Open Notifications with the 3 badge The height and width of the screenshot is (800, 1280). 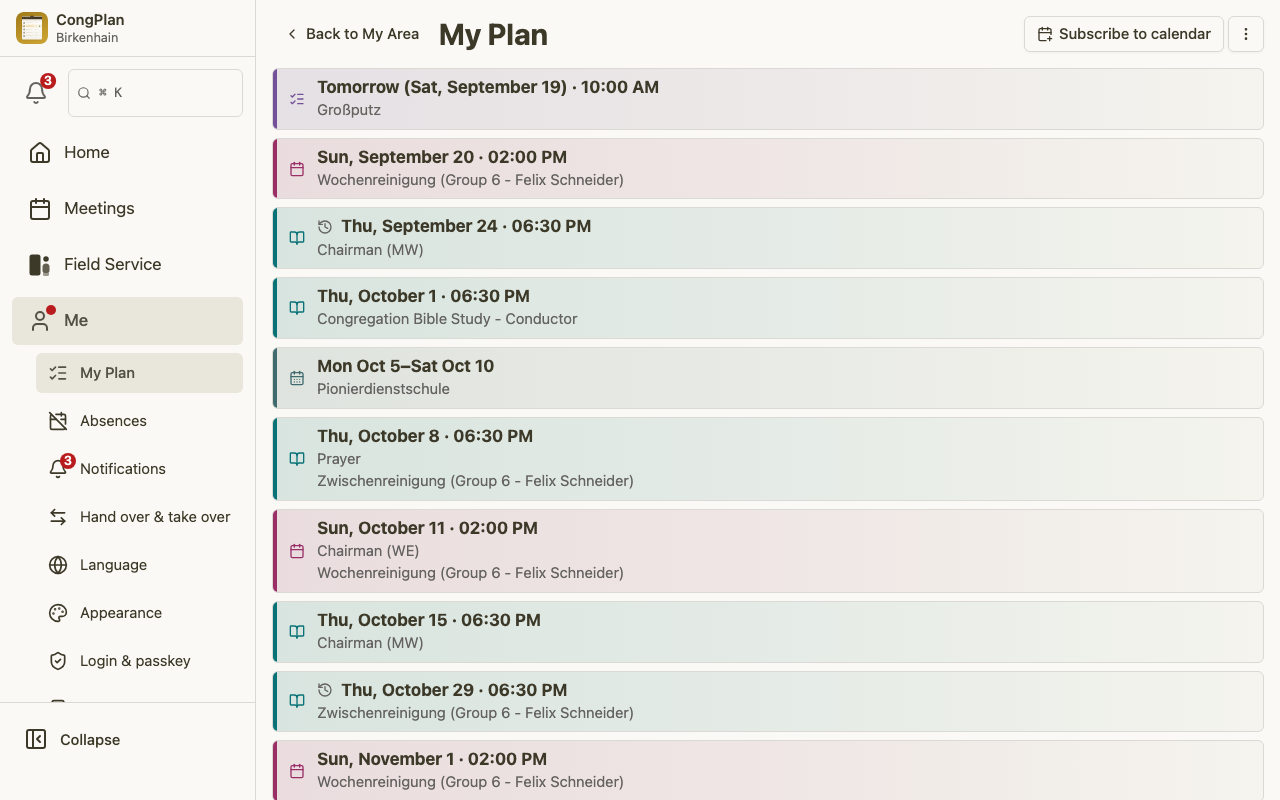(x=139, y=469)
